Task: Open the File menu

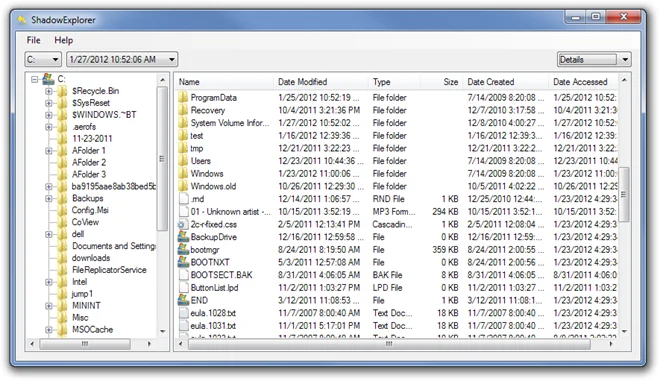Action: tap(33, 40)
